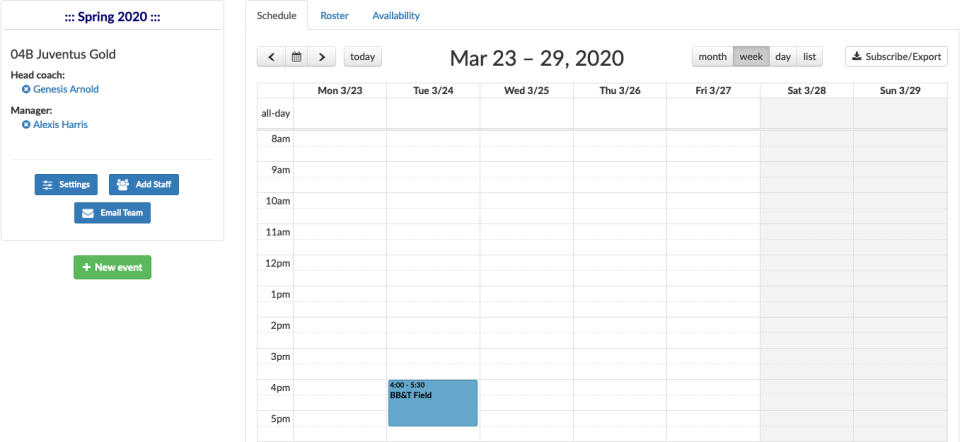Image resolution: width=960 pixels, height=442 pixels.
Task: Open Genesis Arnold coach link
Action: [66, 89]
